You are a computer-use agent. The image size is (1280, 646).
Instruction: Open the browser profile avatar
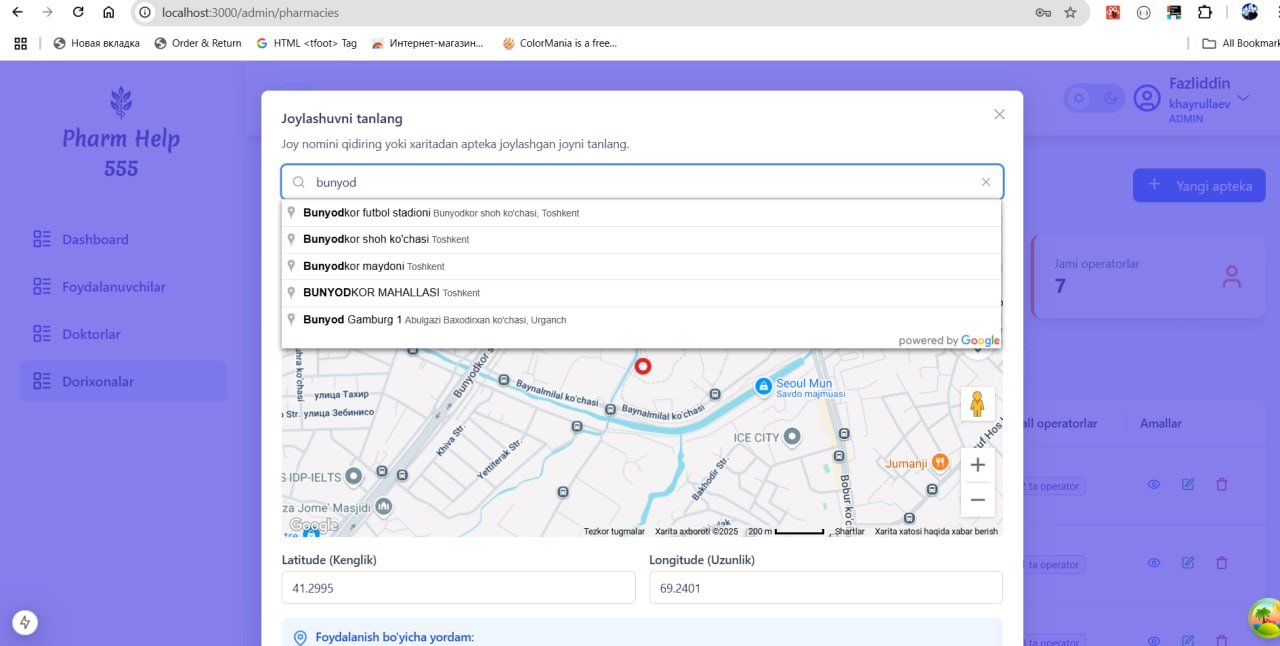1249,12
